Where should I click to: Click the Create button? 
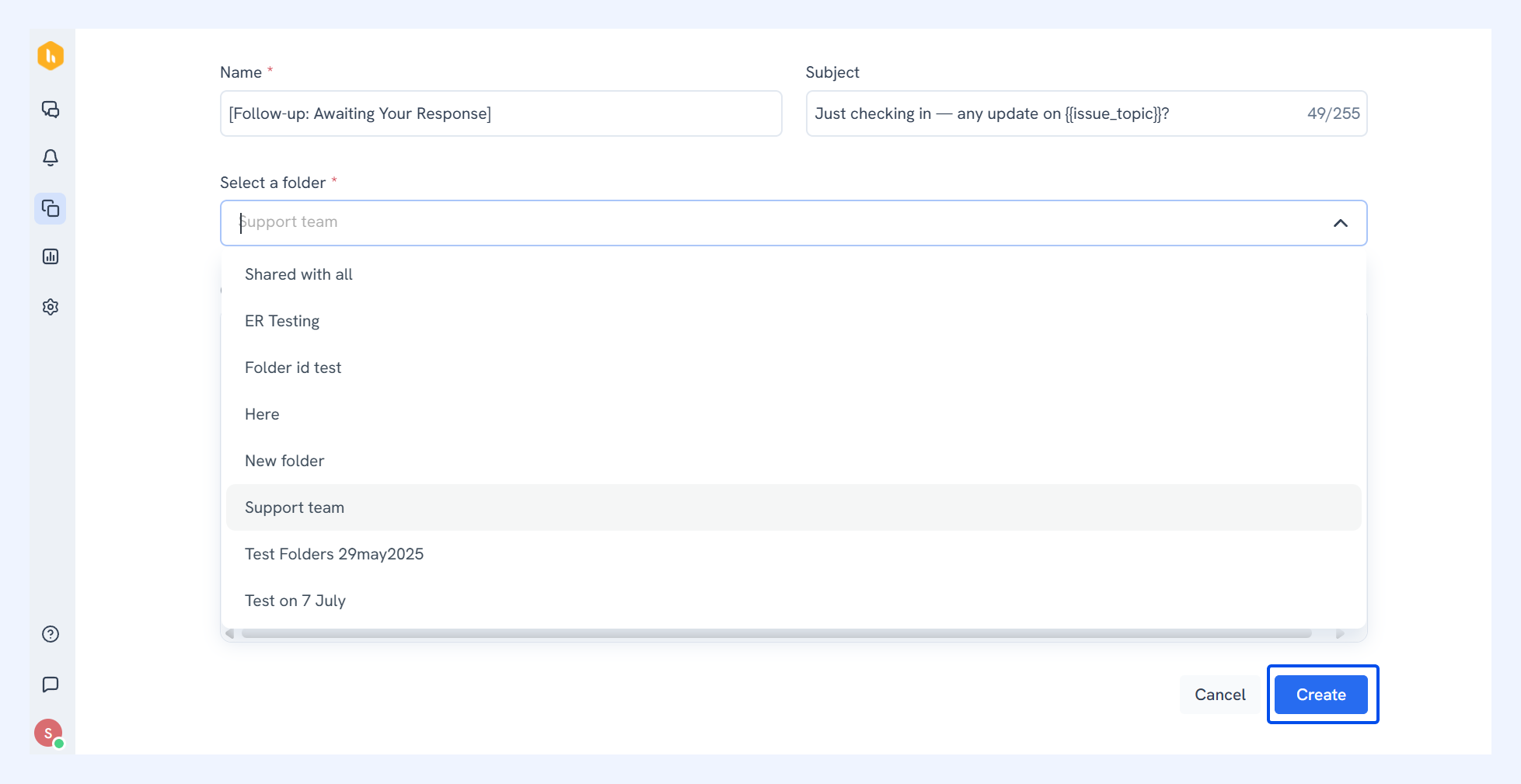pos(1320,695)
